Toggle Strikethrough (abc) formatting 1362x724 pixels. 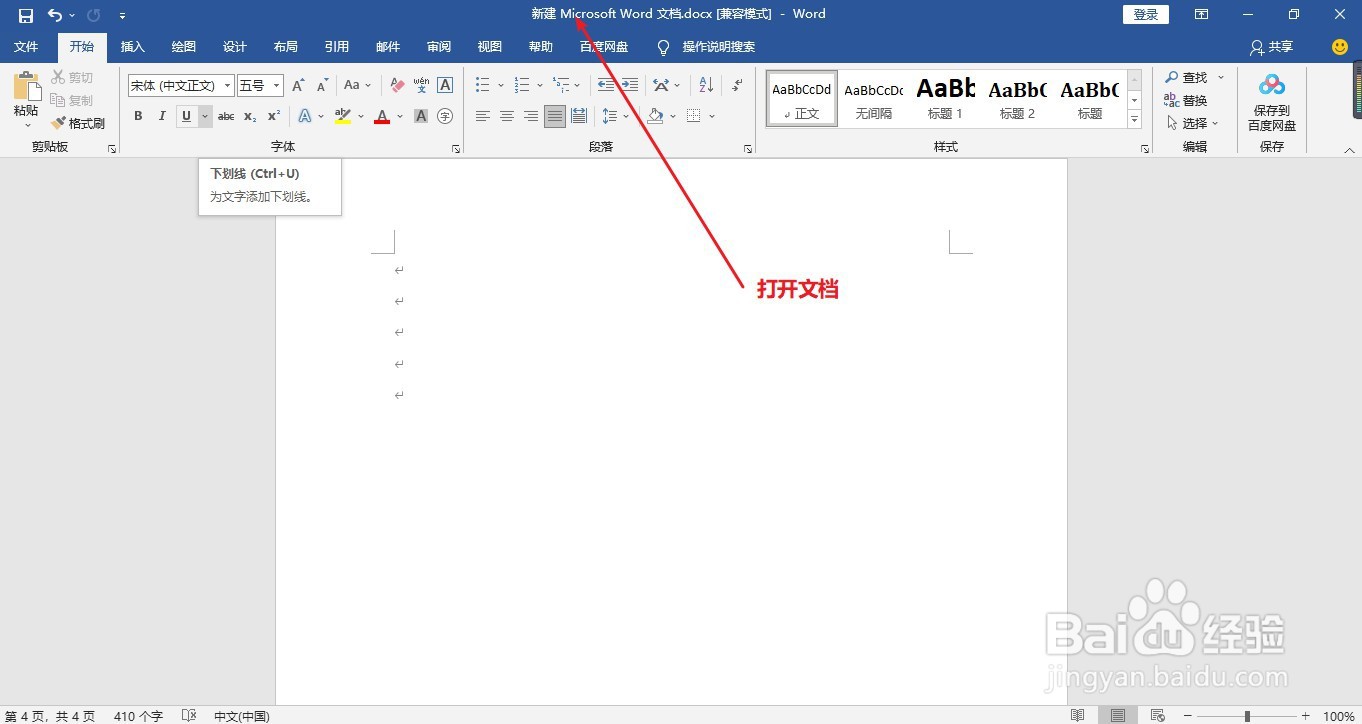pyautogui.click(x=226, y=116)
